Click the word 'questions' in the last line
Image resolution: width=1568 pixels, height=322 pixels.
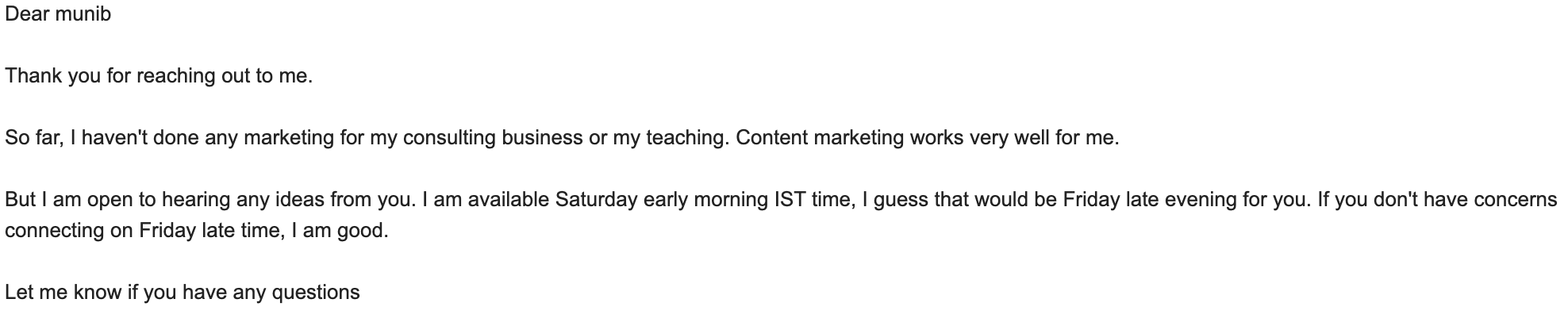pos(316,293)
